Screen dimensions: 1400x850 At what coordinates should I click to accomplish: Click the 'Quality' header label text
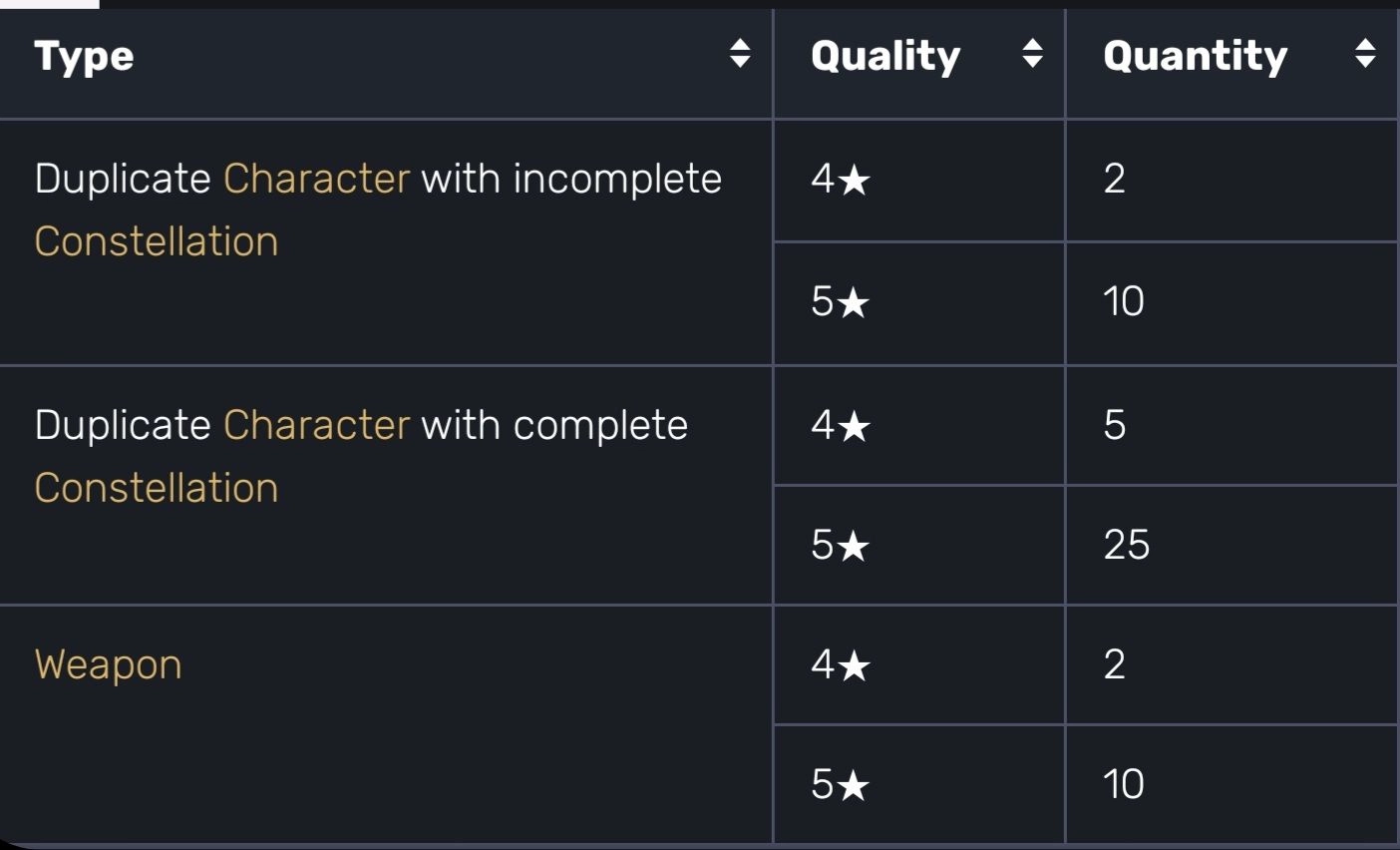coord(885,56)
